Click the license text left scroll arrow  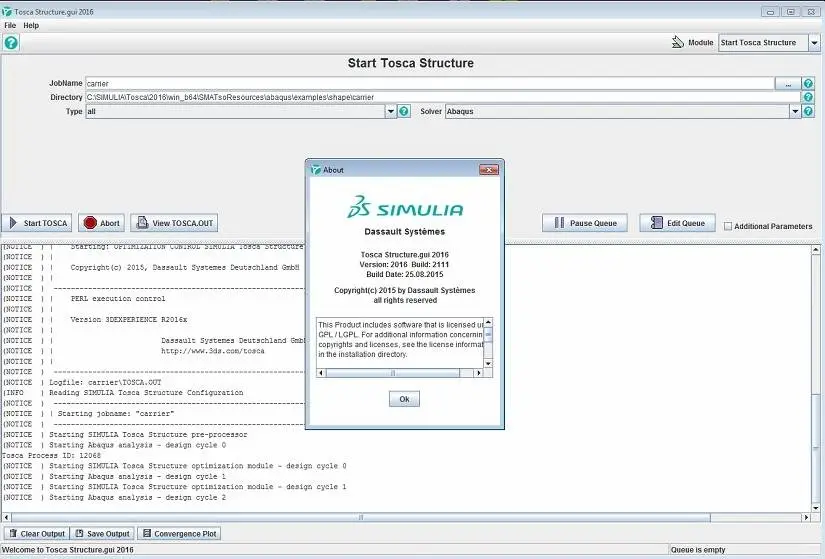(x=321, y=373)
